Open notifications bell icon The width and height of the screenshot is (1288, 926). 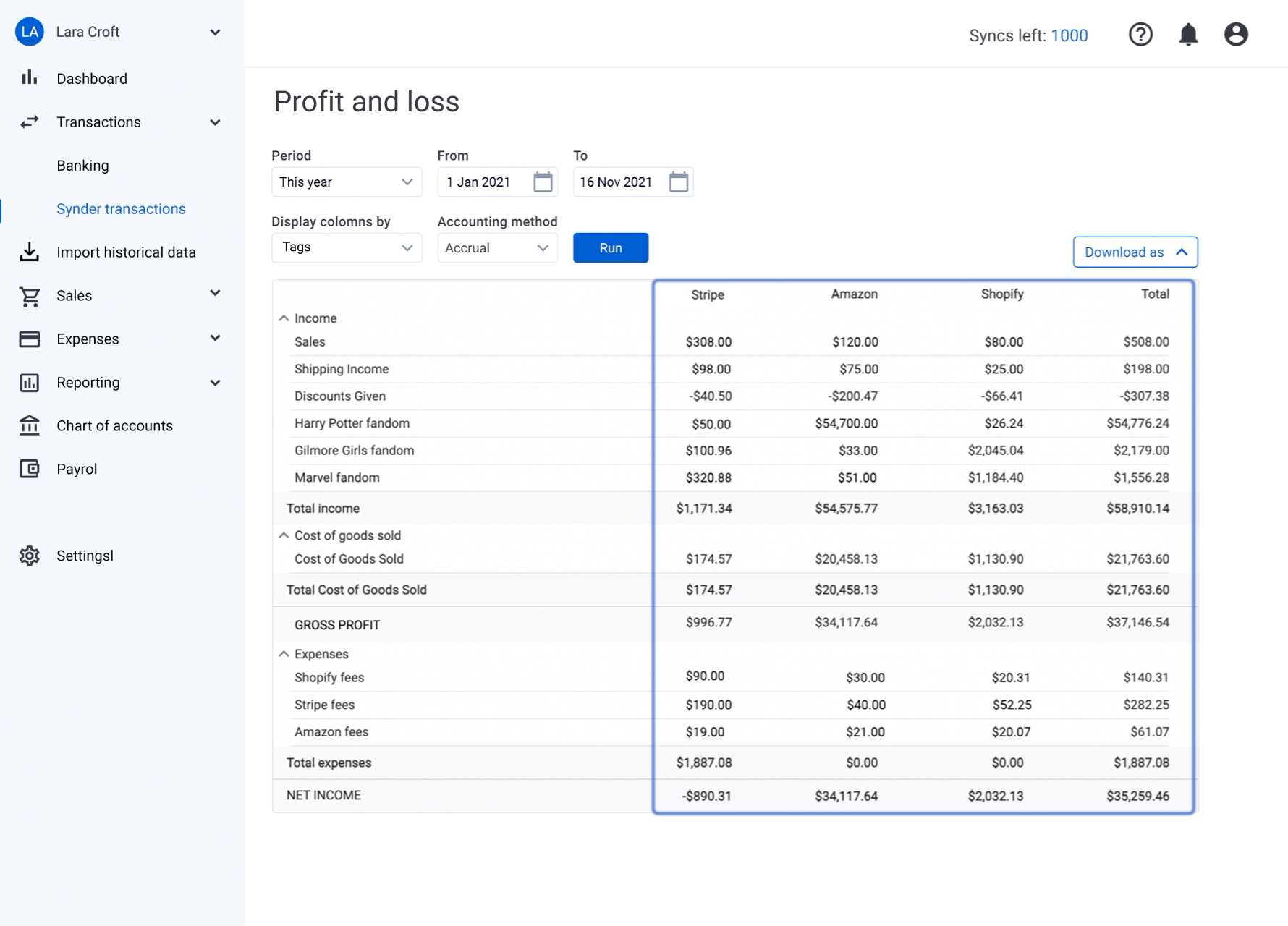[x=1188, y=35]
